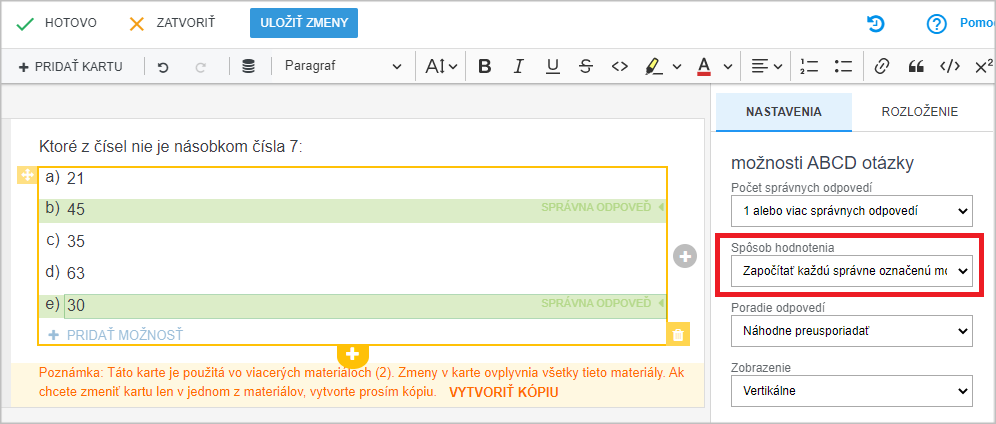The image size is (996, 424).
Task: Open the Poradie odpovedí dropdown
Action: [x=852, y=331]
